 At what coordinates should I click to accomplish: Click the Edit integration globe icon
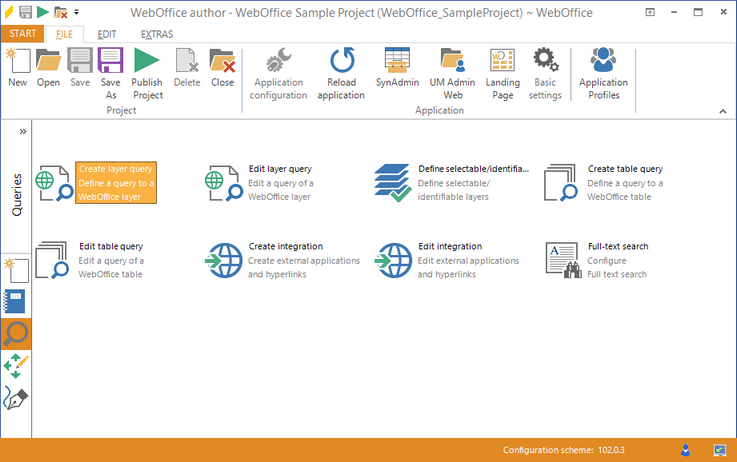coord(393,260)
